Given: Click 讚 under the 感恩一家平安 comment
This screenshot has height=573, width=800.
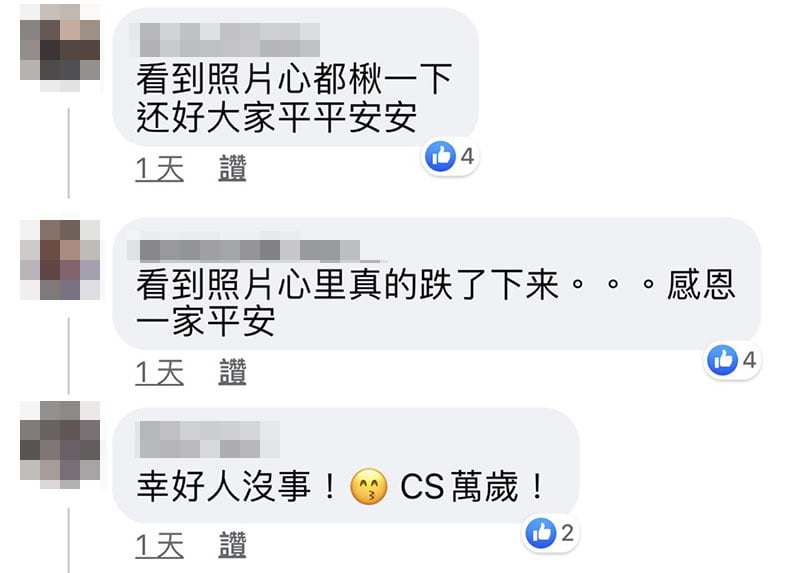Looking at the screenshot, I should 233,372.
